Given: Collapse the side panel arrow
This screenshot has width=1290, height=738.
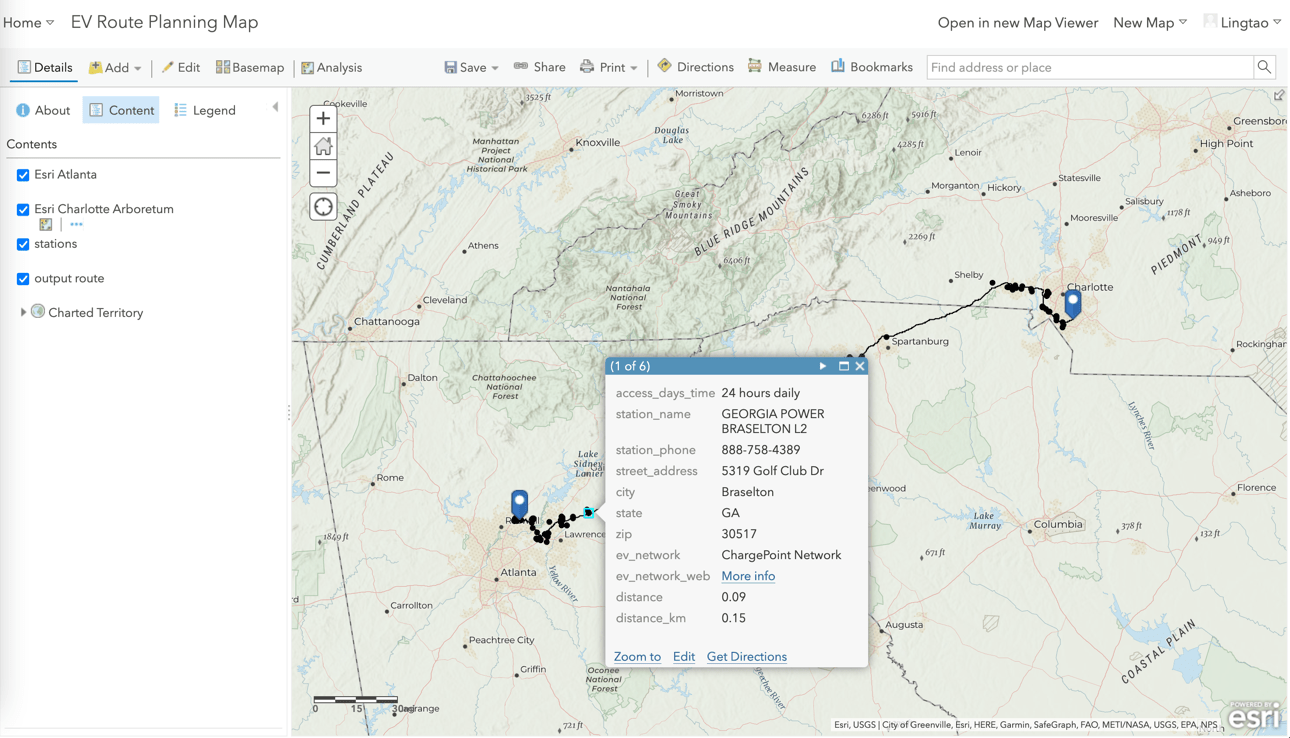Looking at the screenshot, I should [275, 107].
